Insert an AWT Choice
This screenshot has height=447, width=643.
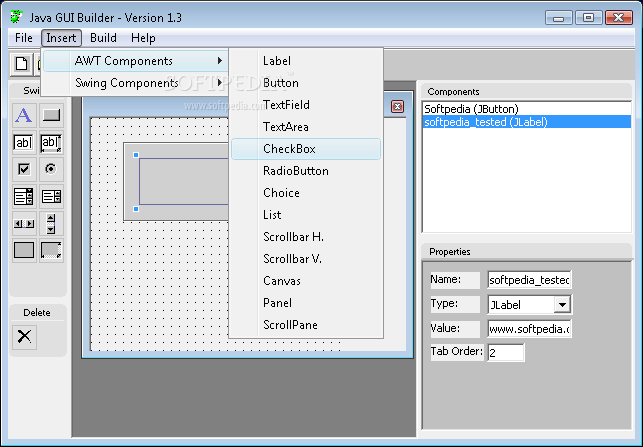click(306, 193)
